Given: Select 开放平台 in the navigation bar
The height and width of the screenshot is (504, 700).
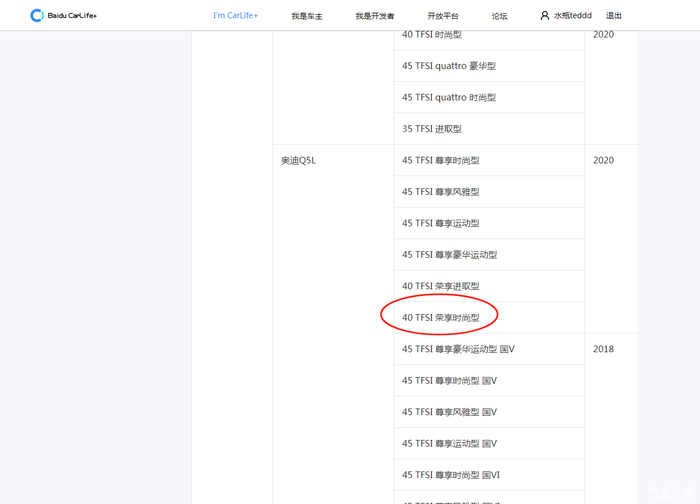Looking at the screenshot, I should [x=443, y=16].
